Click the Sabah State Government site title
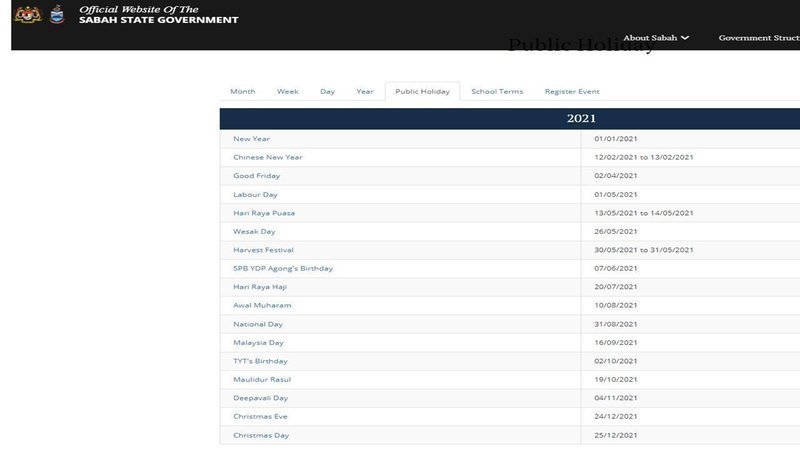 (158, 20)
